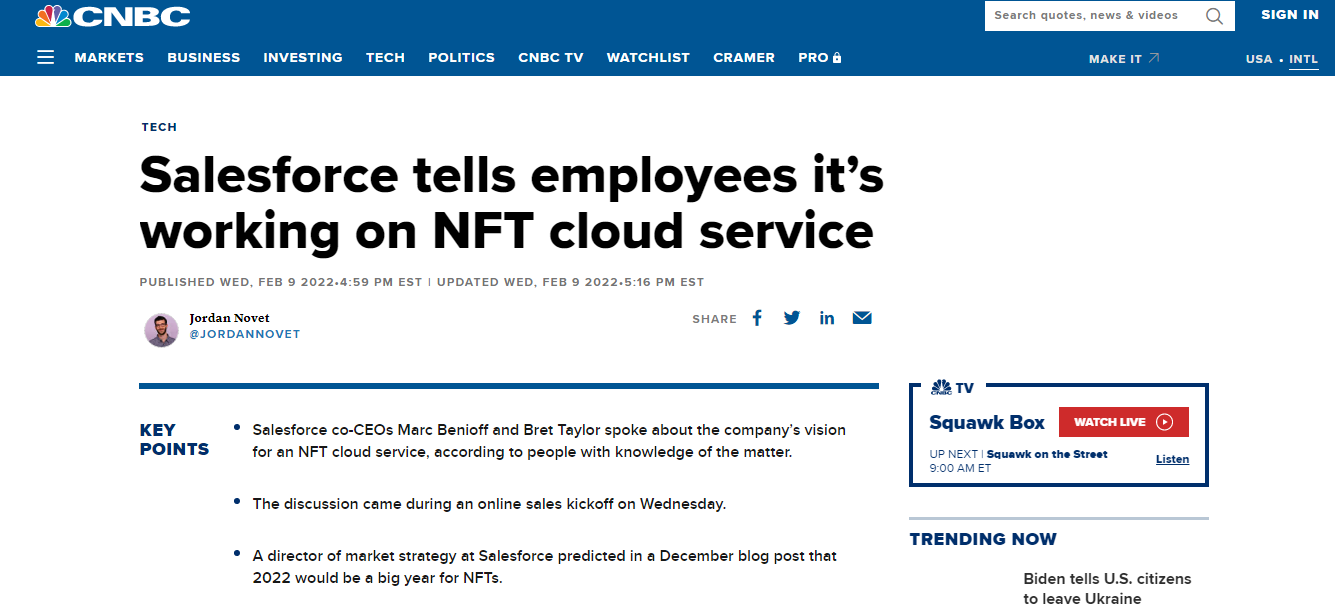This screenshot has width=1335, height=611.
Task: Open the Make It link
Action: pos(1124,59)
